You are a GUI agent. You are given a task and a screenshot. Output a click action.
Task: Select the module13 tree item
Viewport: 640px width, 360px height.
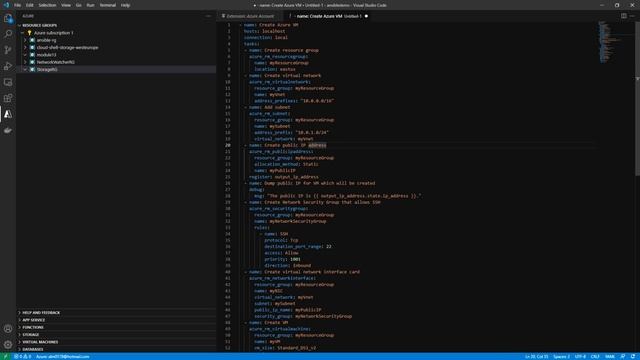click(x=116, y=55)
